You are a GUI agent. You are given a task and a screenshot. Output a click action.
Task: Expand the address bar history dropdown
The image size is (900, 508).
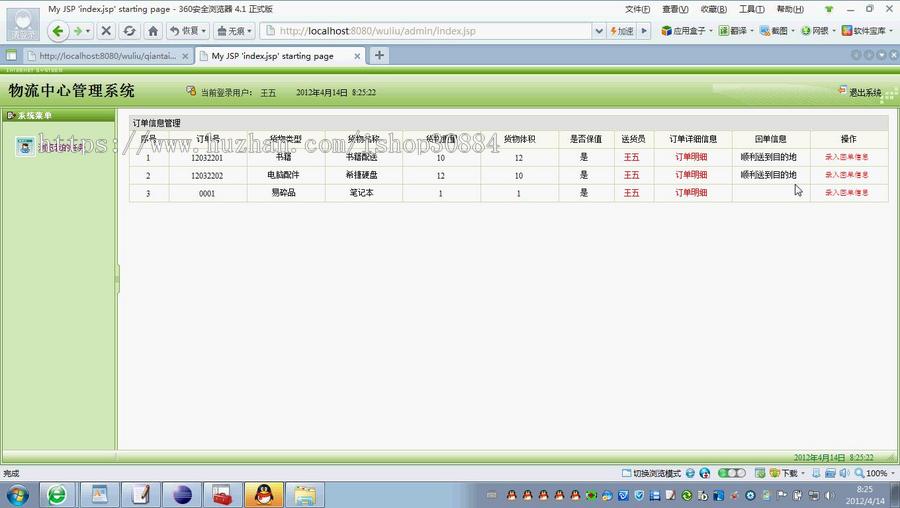[x=599, y=31]
